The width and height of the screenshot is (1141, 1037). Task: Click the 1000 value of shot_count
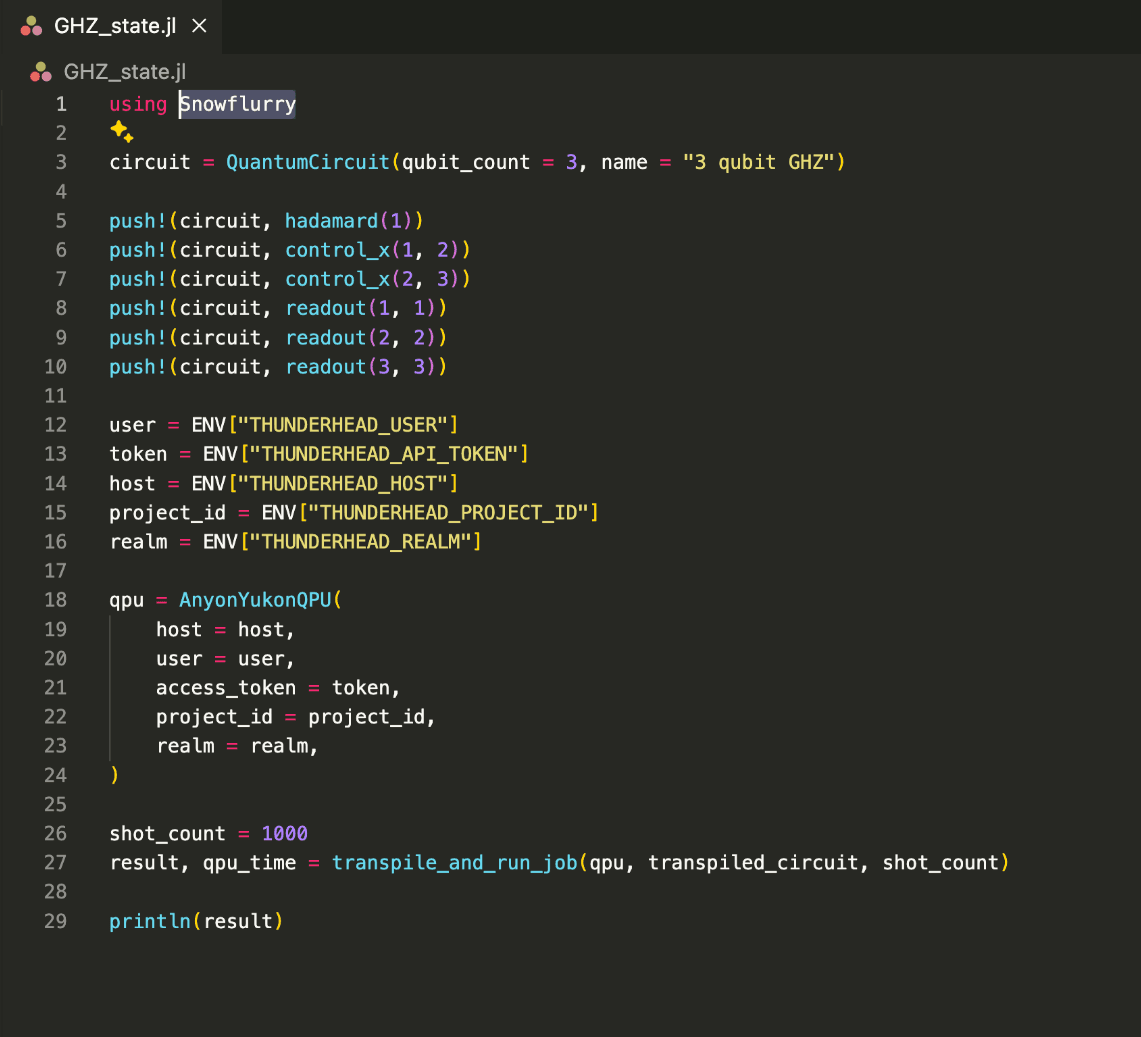(285, 834)
